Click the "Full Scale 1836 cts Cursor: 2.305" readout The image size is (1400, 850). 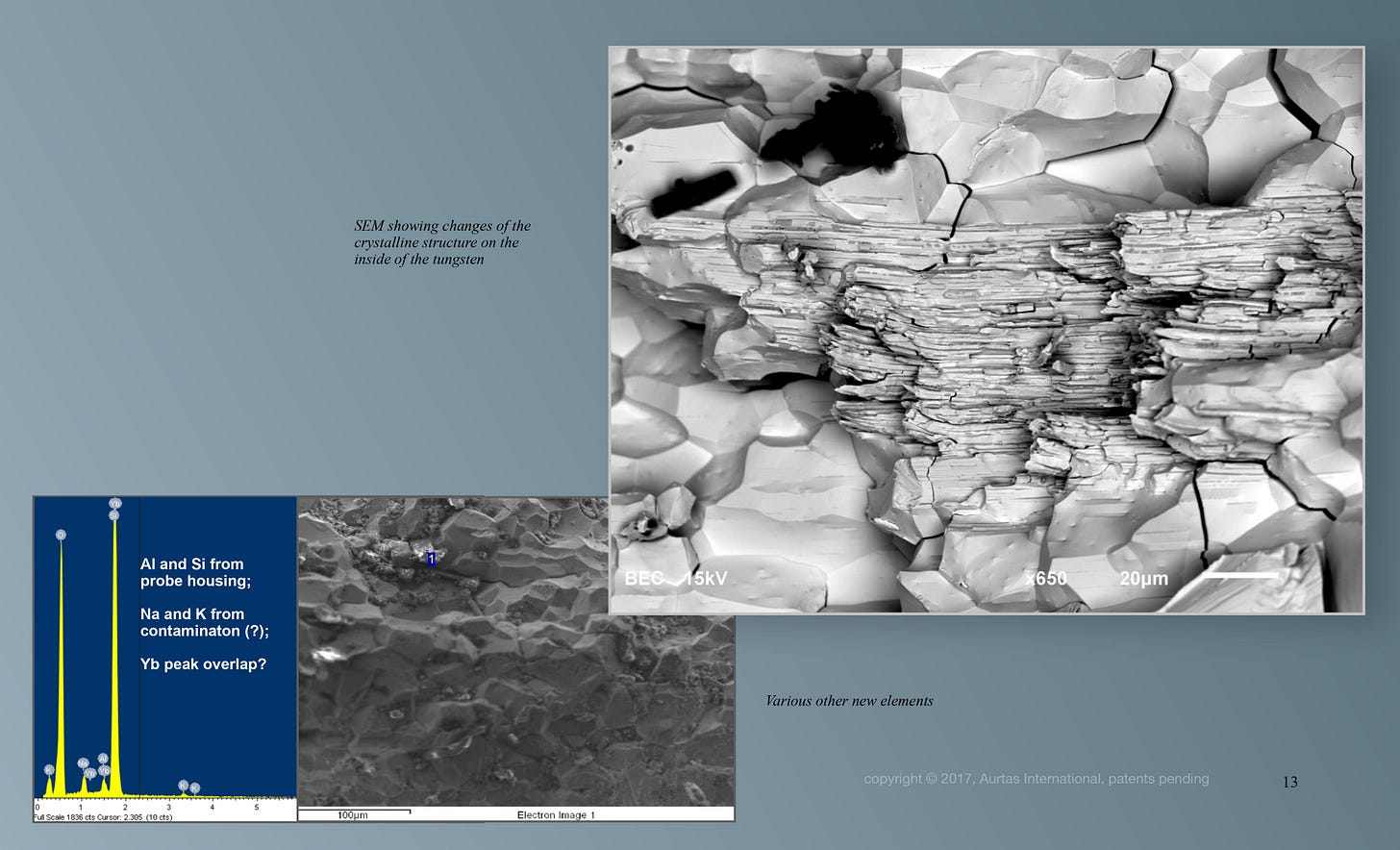click(104, 817)
